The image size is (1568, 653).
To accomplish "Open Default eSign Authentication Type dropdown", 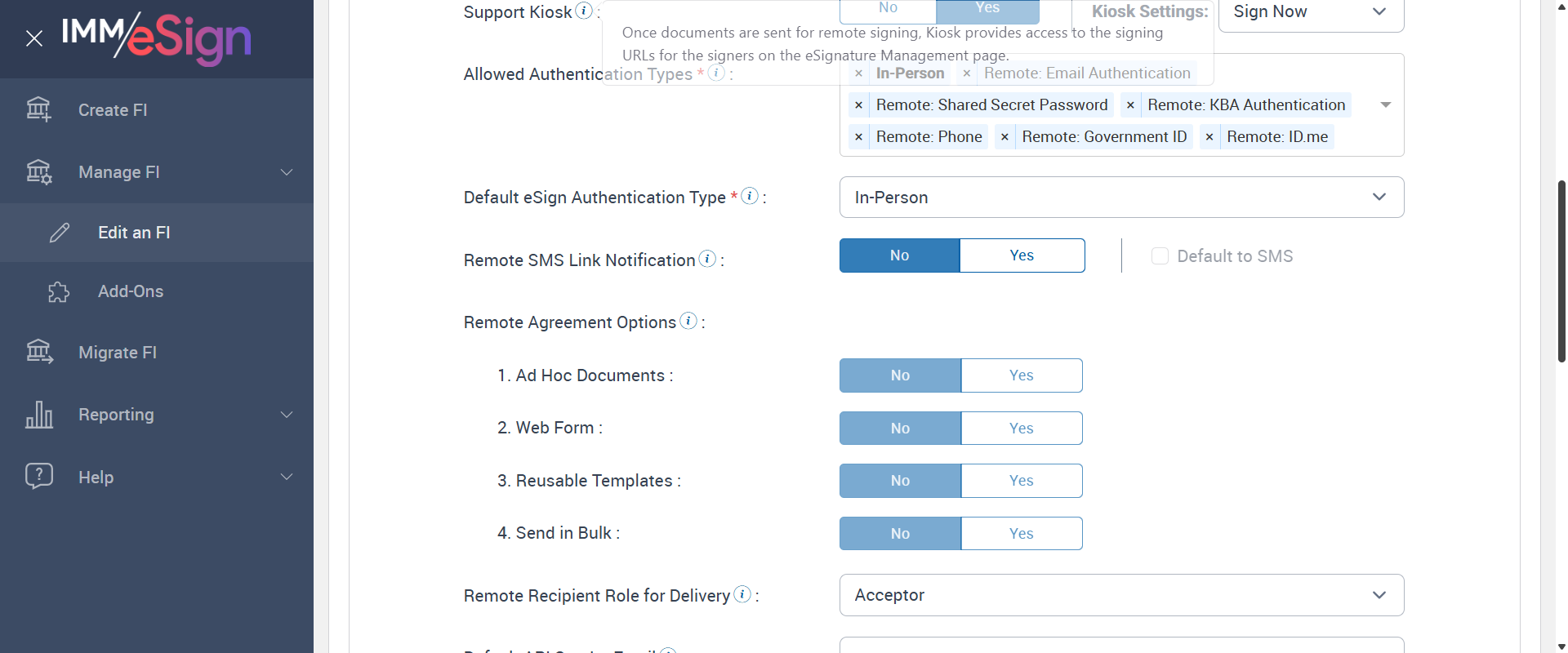I will tap(1121, 198).
